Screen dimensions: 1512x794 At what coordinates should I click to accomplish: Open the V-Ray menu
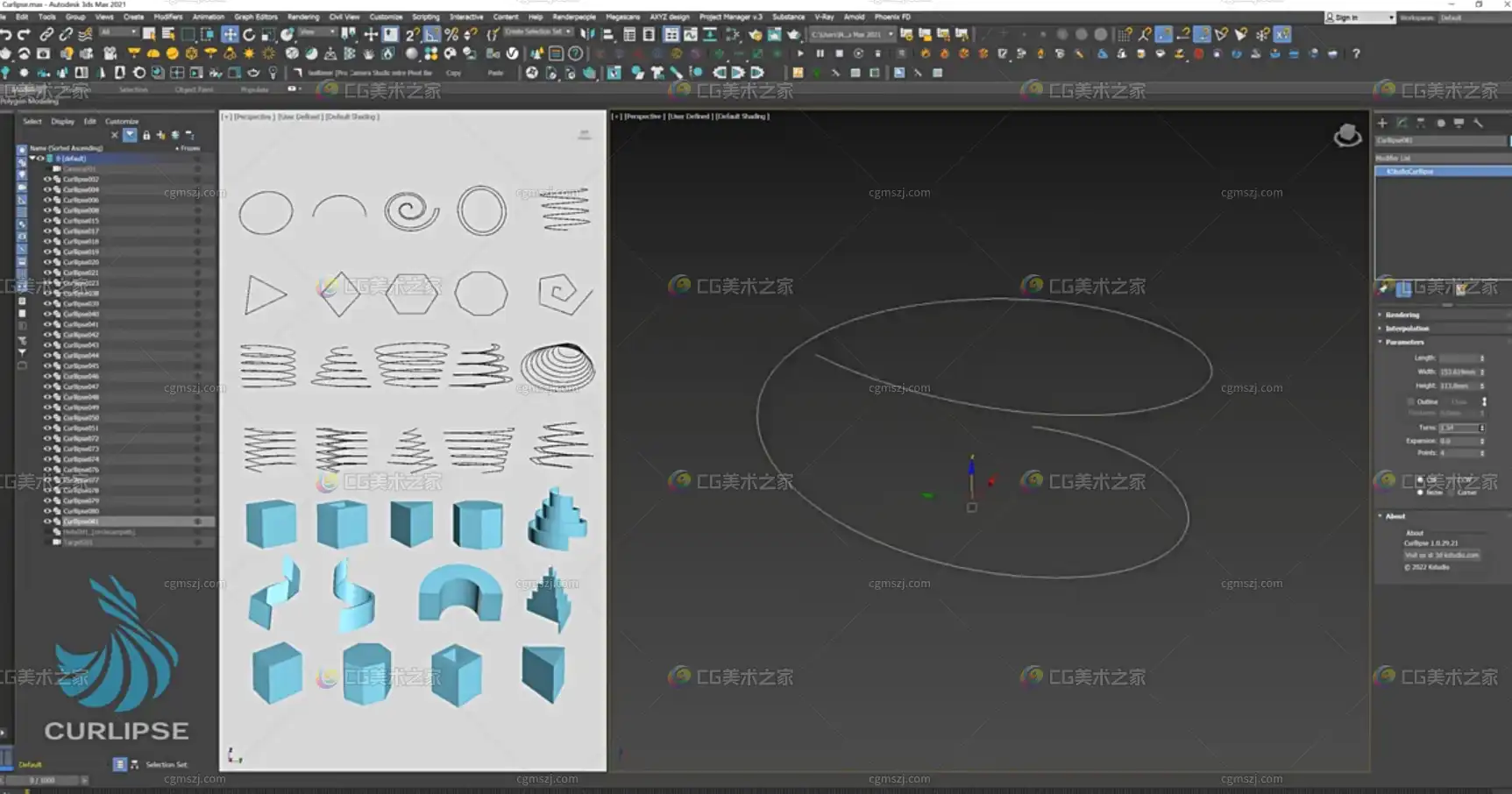(x=824, y=17)
